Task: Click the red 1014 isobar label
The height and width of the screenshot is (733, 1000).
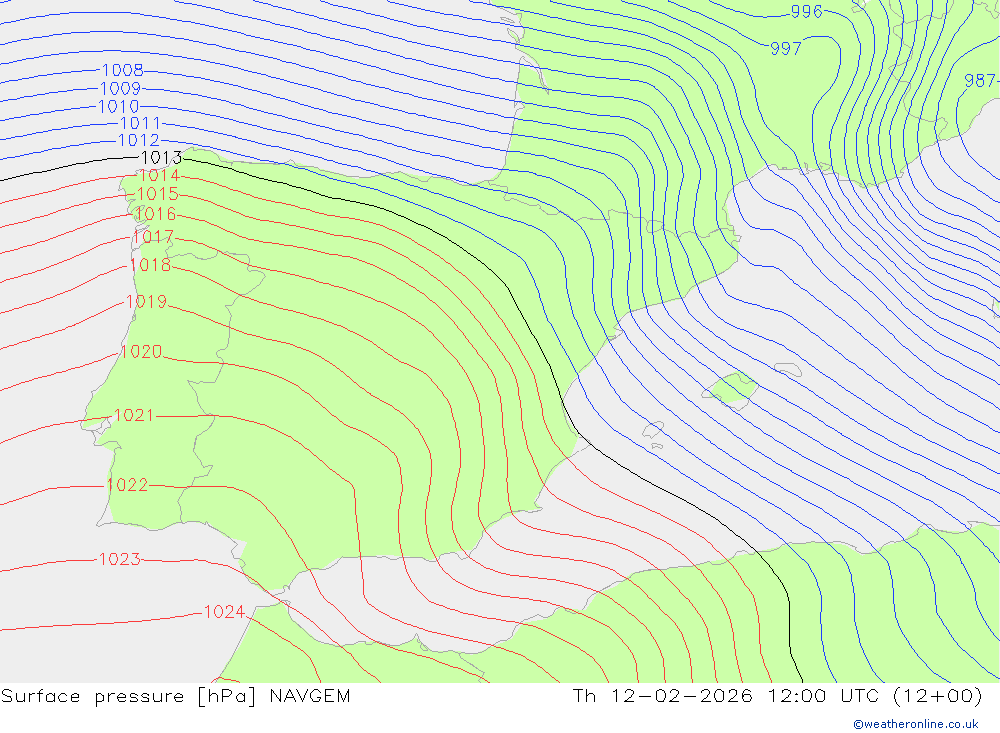Action: coord(159,175)
